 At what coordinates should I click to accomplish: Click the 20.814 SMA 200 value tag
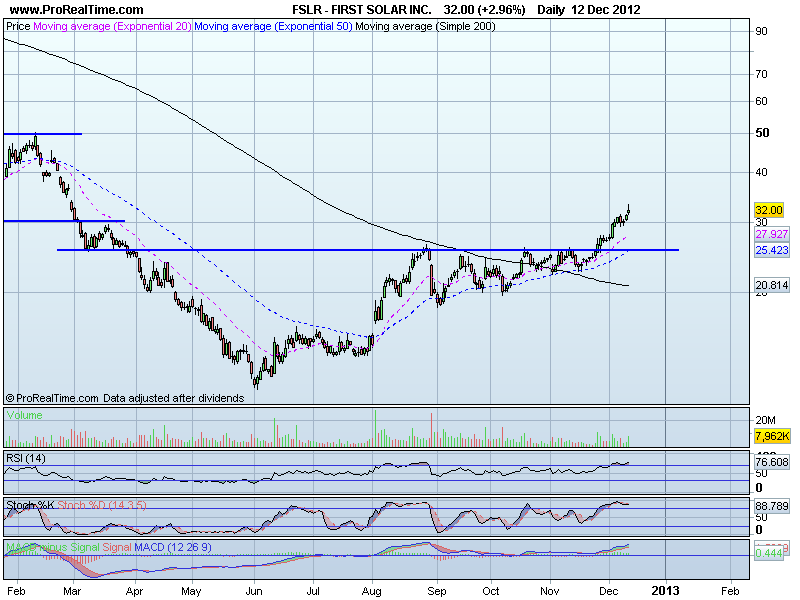point(771,285)
